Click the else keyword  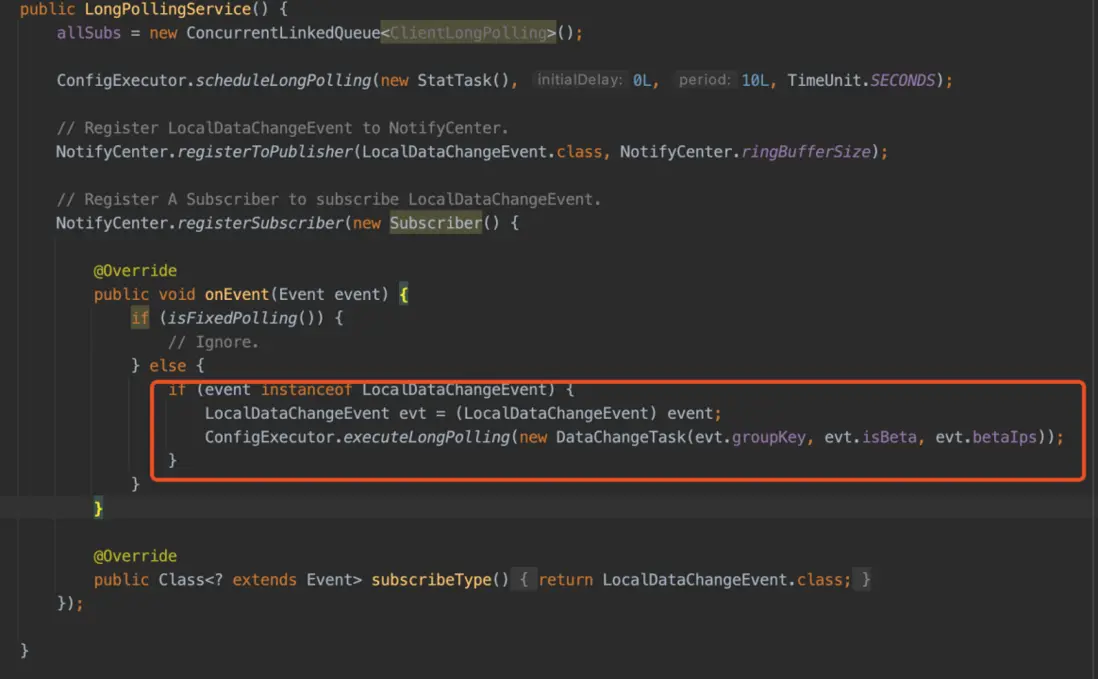[x=167, y=366]
